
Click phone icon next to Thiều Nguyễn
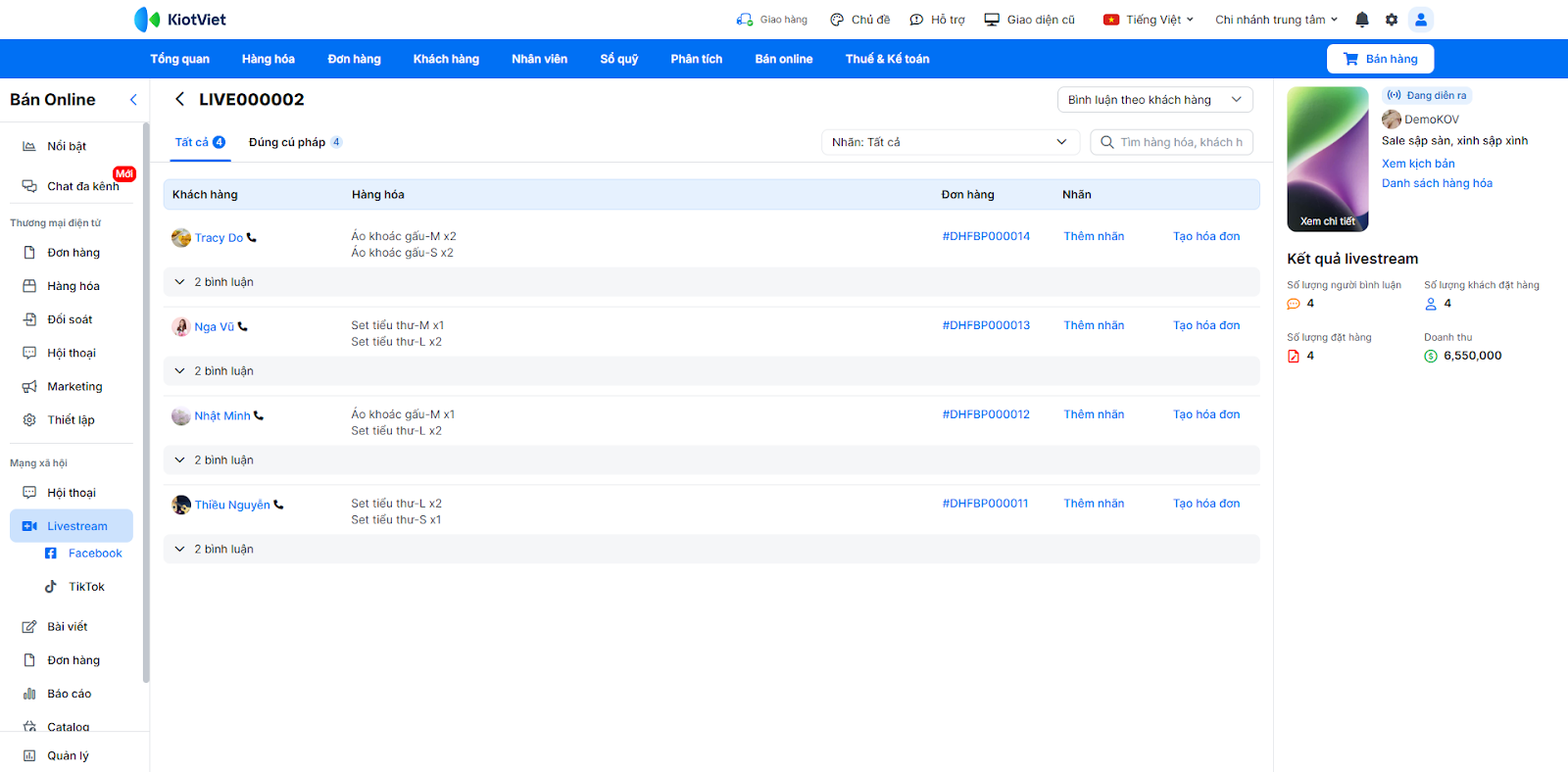(x=278, y=505)
